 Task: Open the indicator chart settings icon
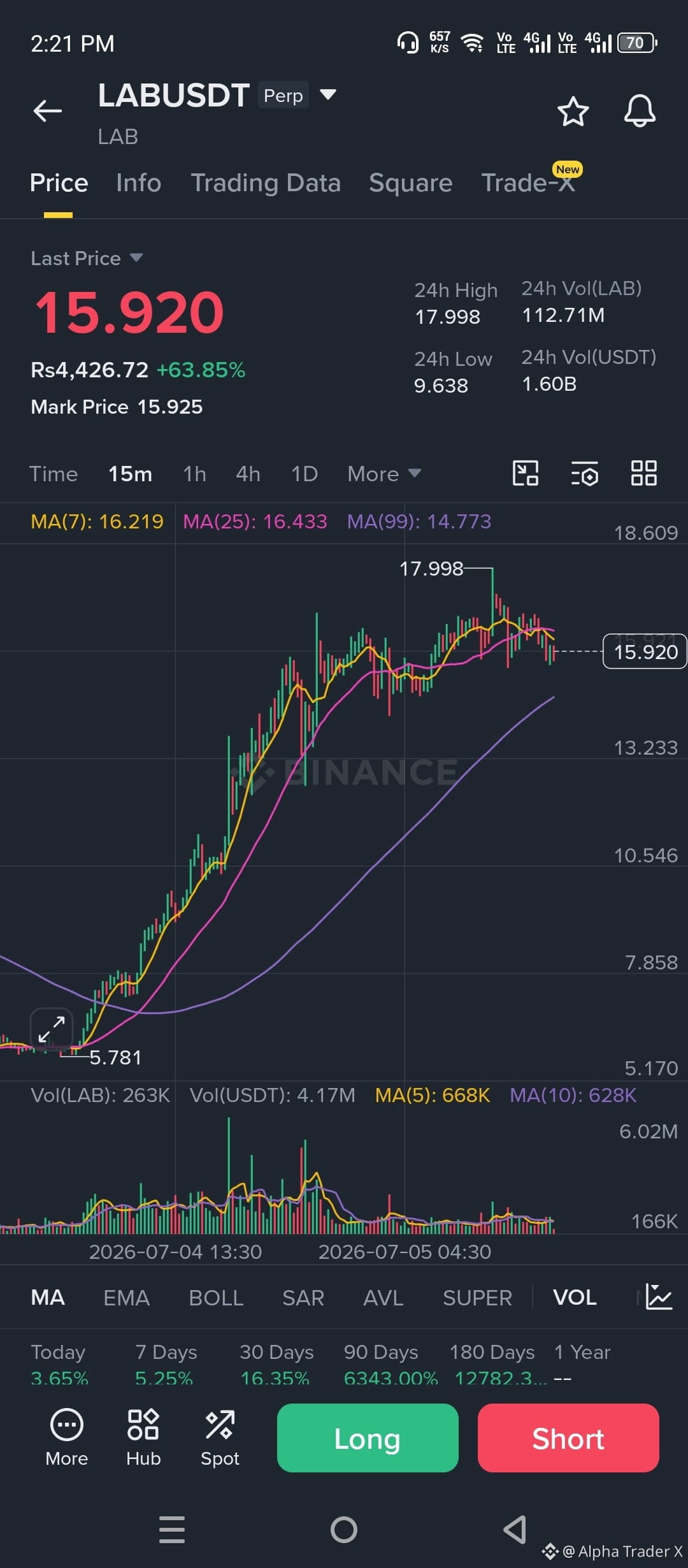pos(659,1296)
